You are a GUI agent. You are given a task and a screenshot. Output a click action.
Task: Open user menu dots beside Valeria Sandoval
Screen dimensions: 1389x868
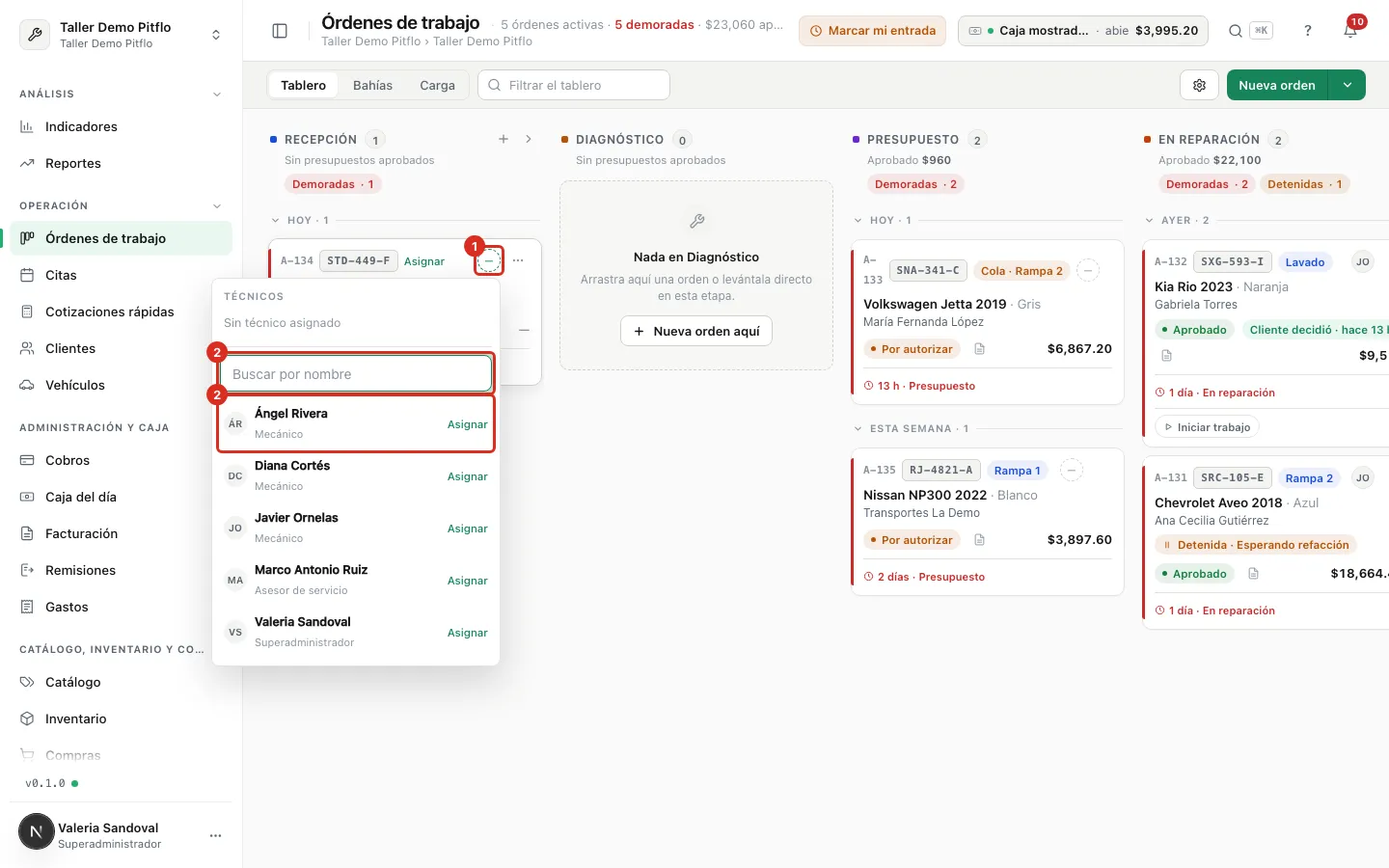[x=215, y=835]
